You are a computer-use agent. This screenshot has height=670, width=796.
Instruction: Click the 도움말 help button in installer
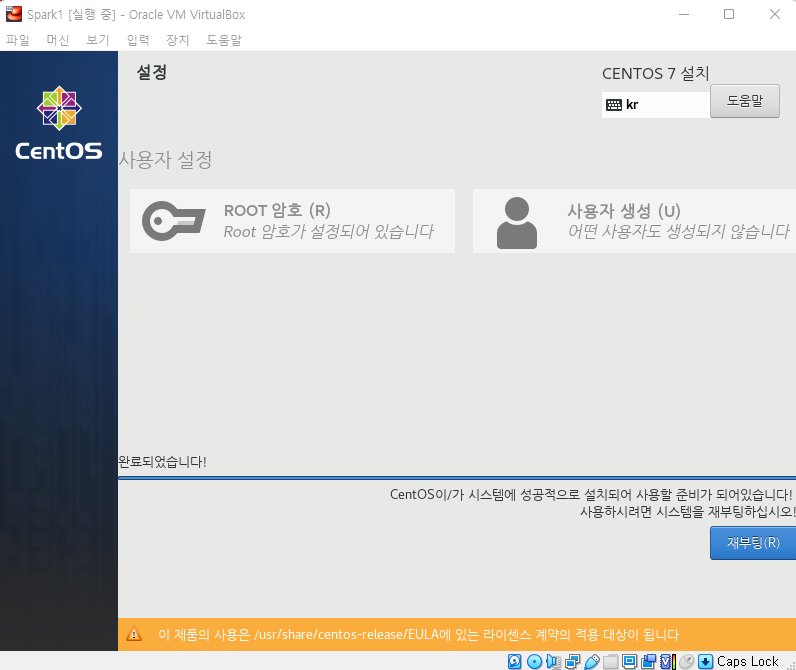[x=745, y=101]
